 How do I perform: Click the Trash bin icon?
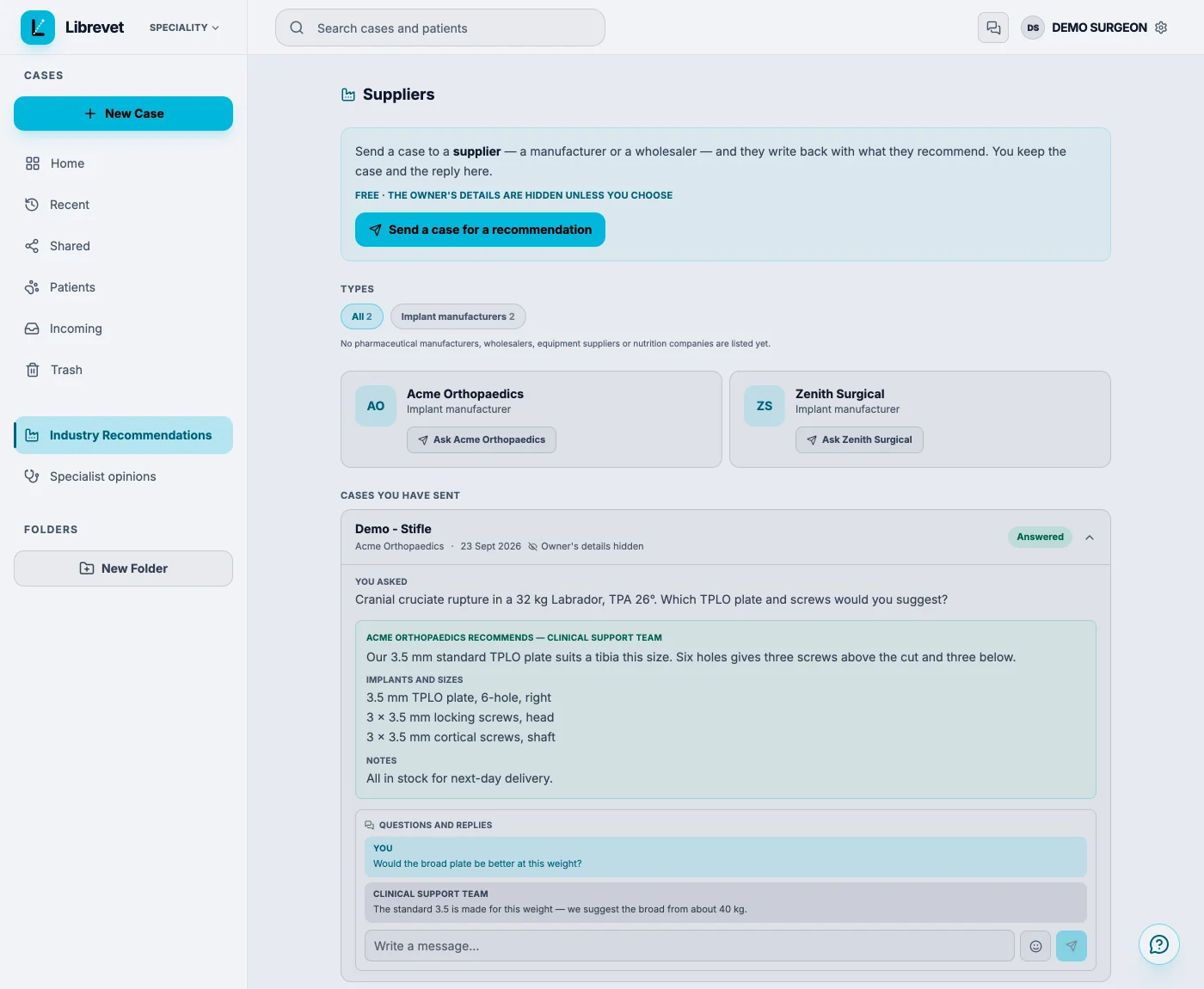point(33,370)
